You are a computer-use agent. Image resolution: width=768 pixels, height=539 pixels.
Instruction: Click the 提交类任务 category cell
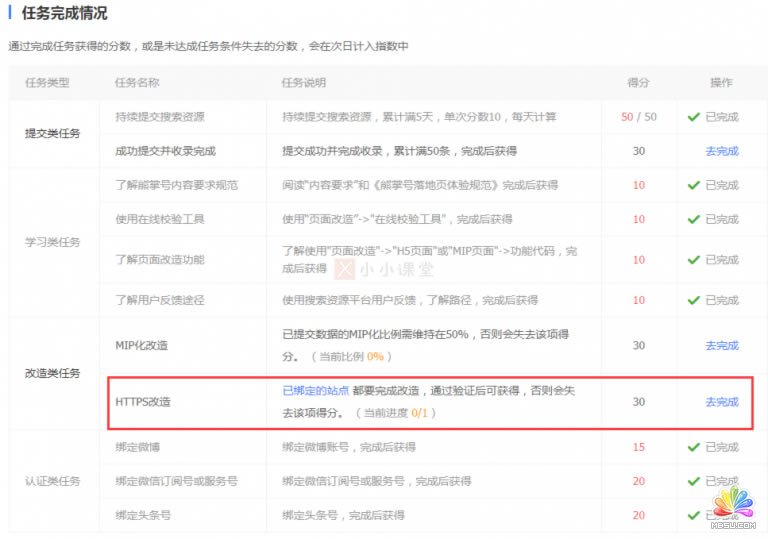click(x=52, y=133)
